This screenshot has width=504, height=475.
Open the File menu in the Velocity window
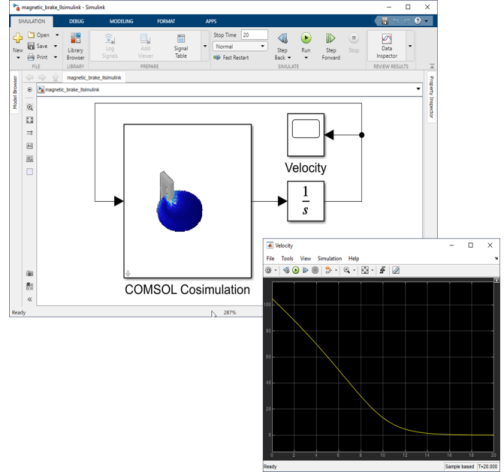[x=270, y=258]
